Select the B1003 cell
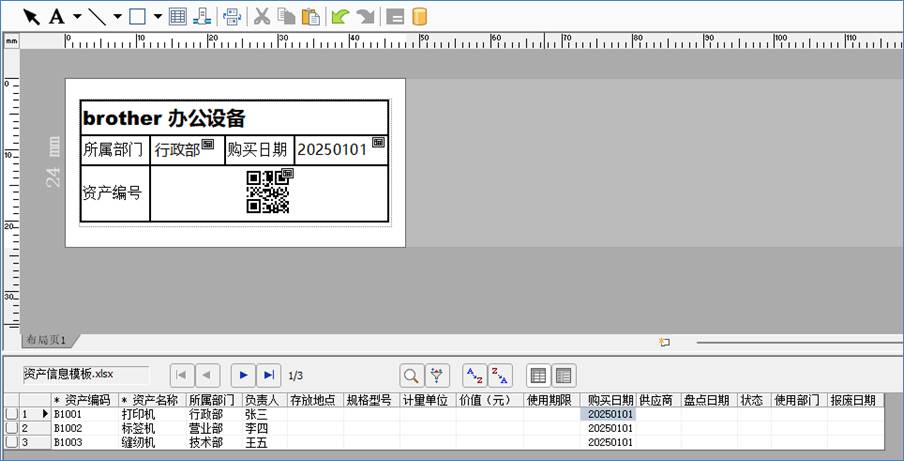904x461 pixels. point(85,443)
